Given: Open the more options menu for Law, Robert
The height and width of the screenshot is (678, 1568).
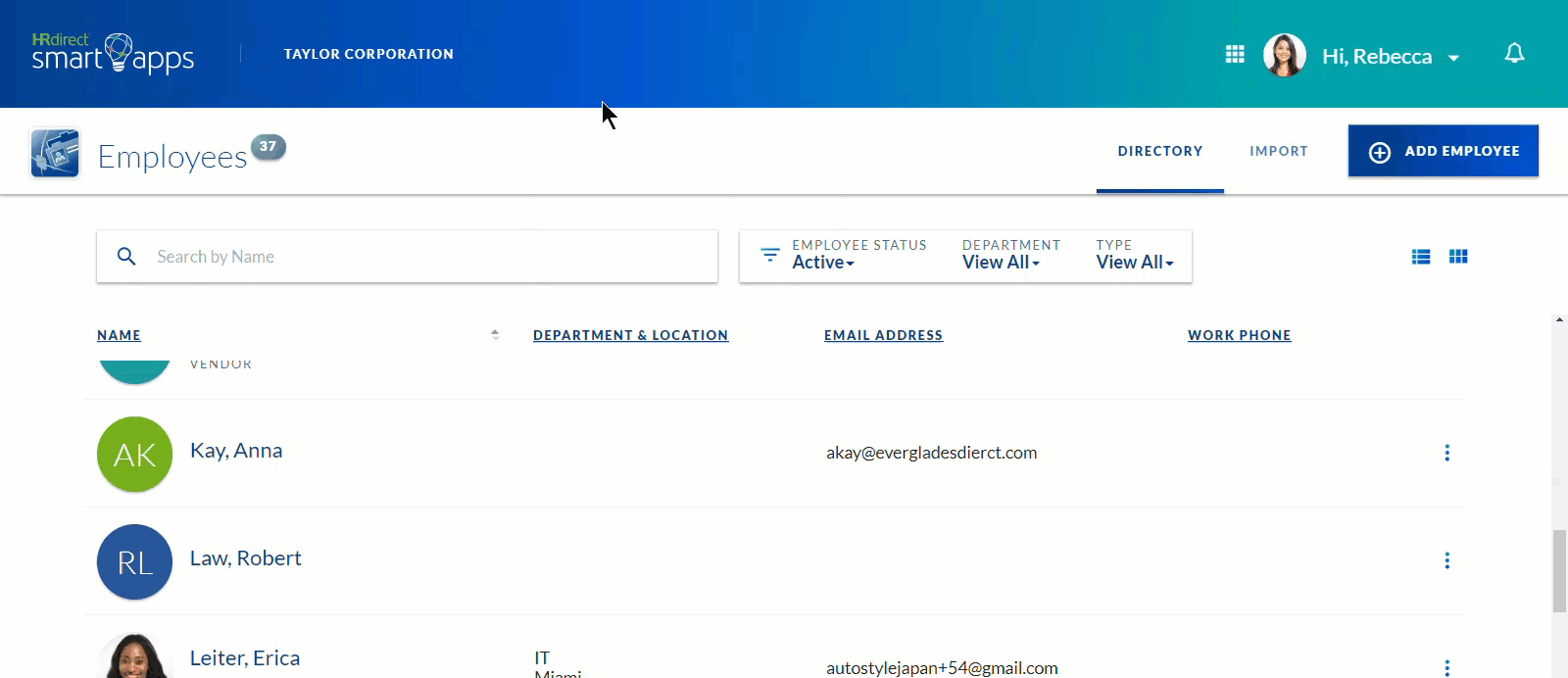Looking at the screenshot, I should [x=1446, y=560].
